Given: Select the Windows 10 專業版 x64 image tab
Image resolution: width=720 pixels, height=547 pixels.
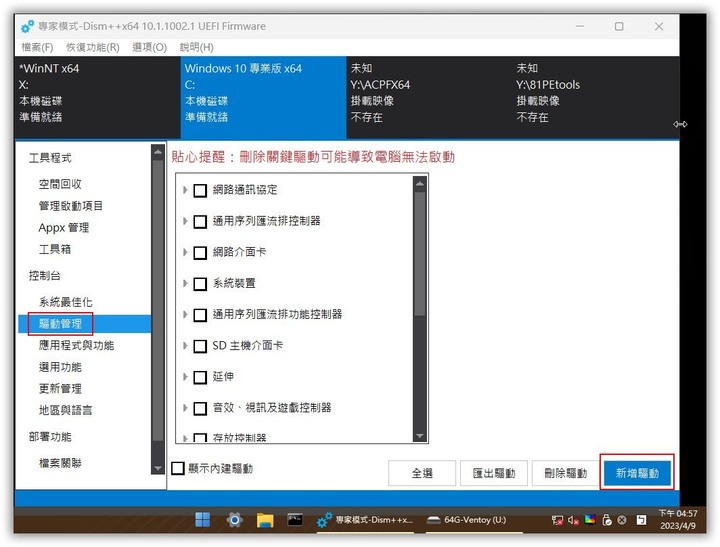Looking at the screenshot, I should coord(263,97).
